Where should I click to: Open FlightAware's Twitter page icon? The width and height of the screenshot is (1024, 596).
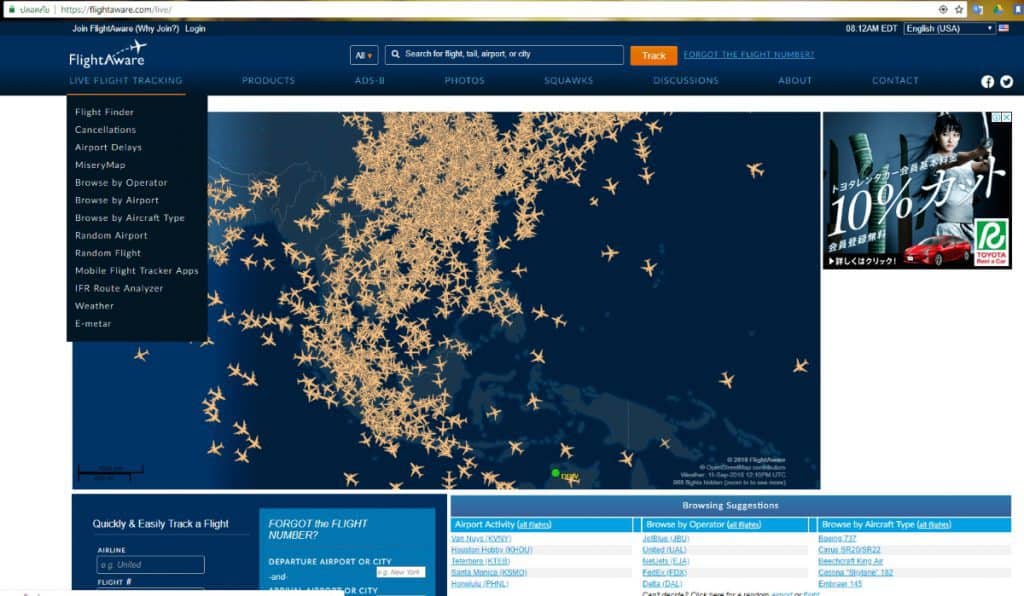click(x=1006, y=82)
